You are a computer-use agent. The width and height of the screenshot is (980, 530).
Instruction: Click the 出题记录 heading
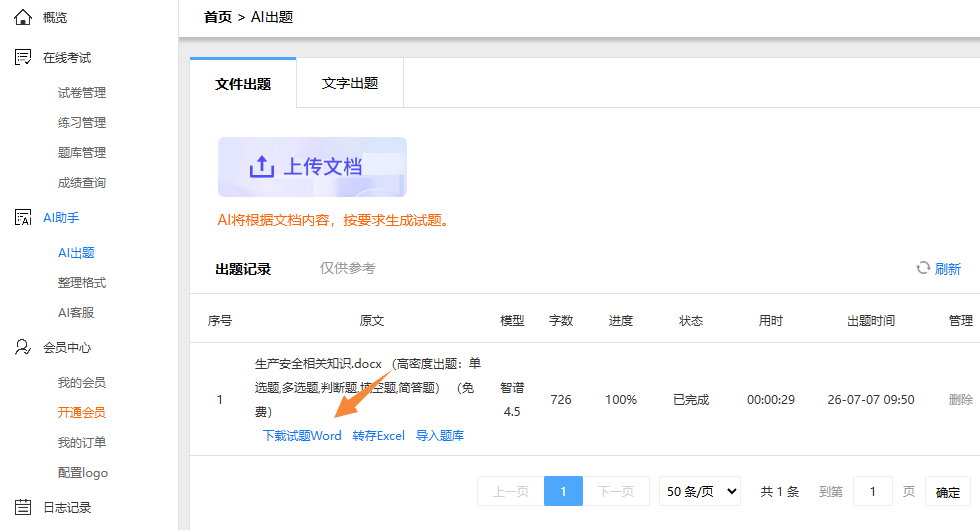[243, 269]
